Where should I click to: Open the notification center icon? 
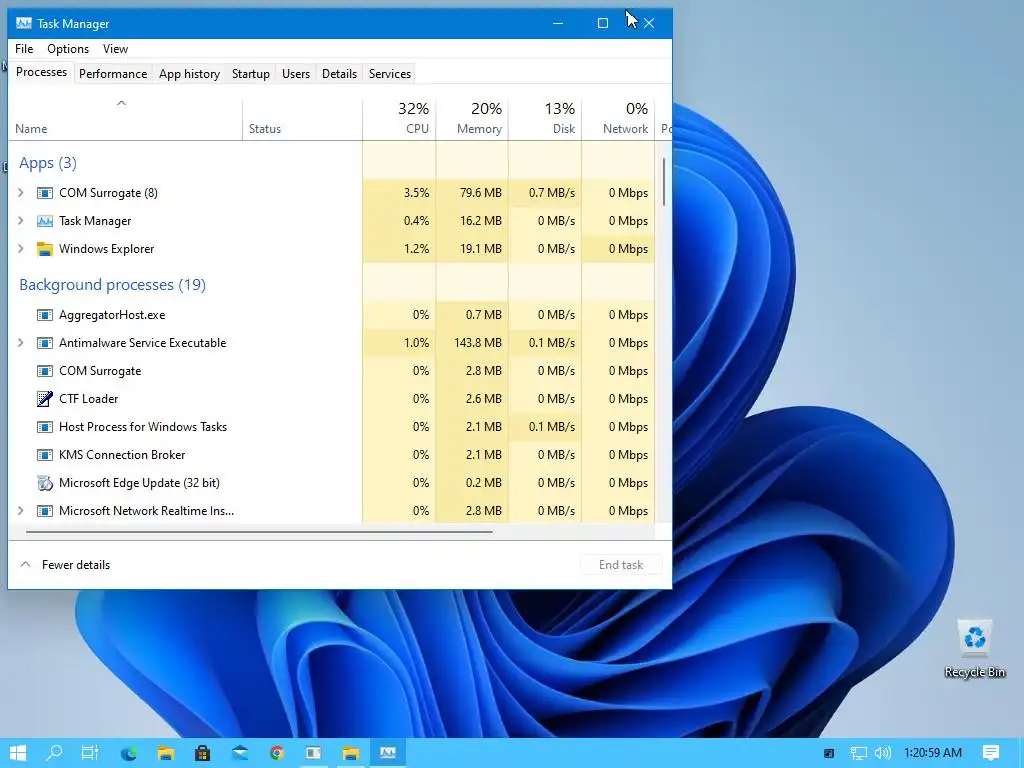pos(991,753)
